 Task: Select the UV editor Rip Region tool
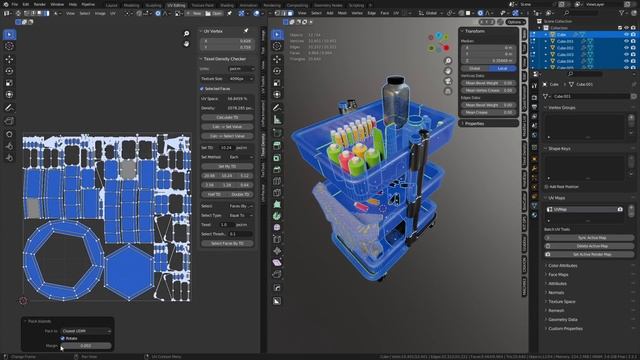pos(9,121)
